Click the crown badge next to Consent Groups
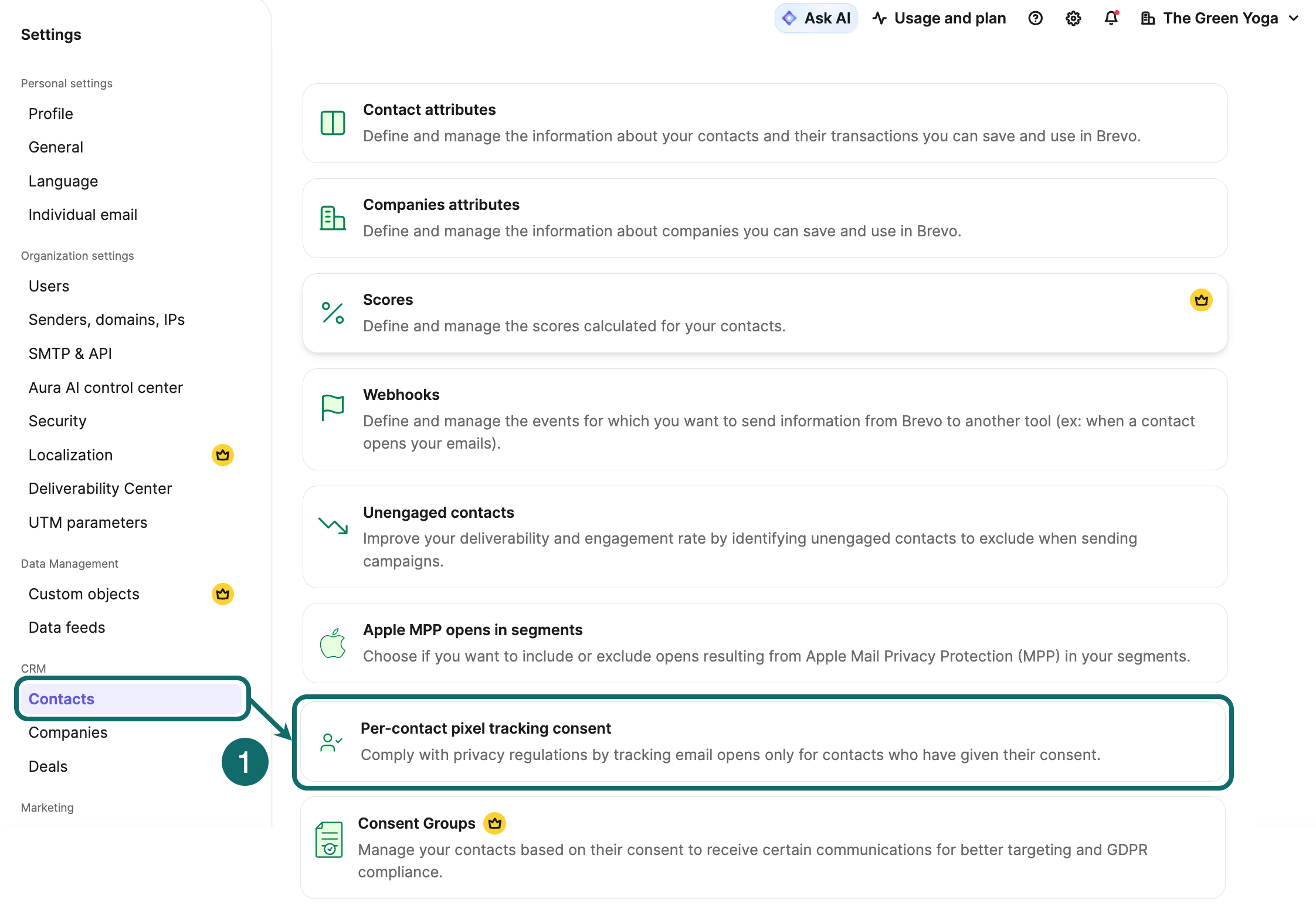1316x909 pixels. tap(495, 823)
